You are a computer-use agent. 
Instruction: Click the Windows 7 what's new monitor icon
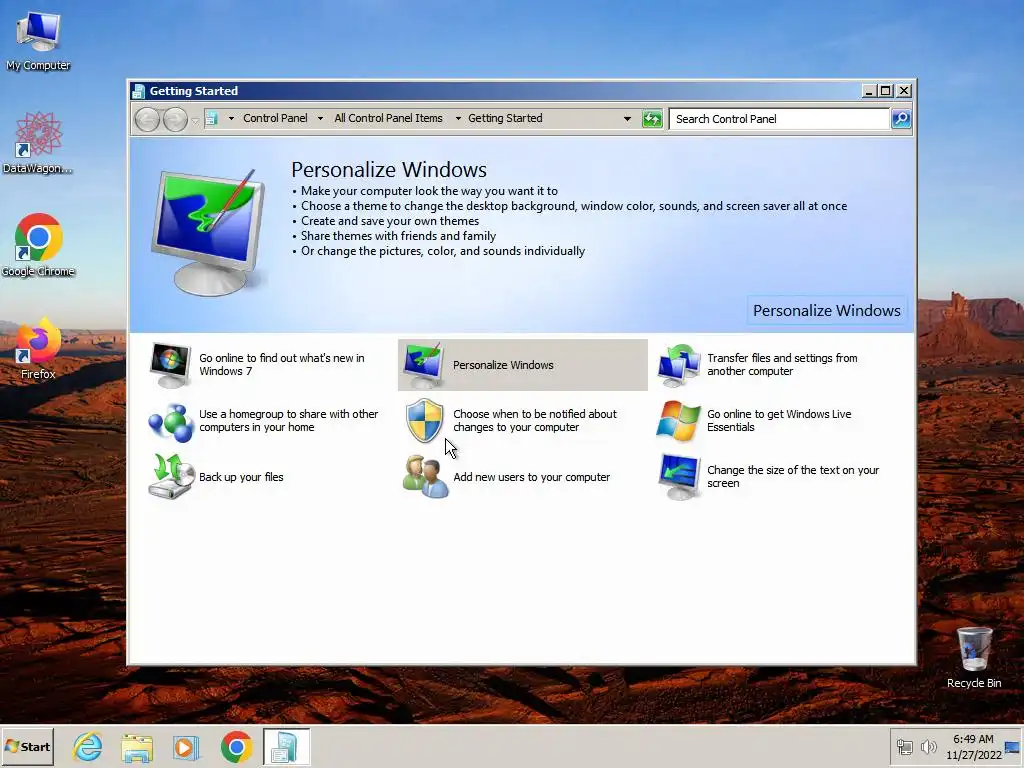click(x=170, y=364)
